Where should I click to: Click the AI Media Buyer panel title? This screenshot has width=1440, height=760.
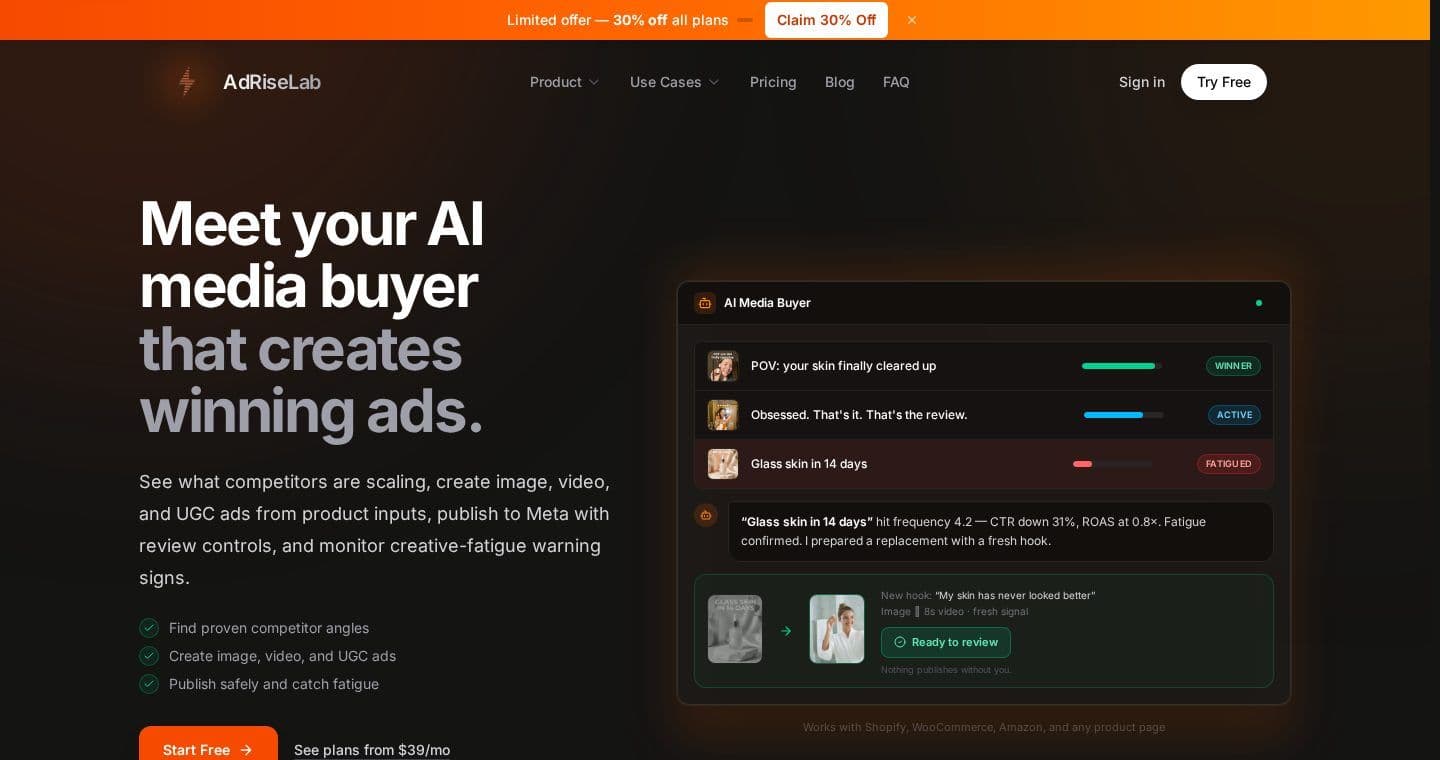(x=767, y=303)
